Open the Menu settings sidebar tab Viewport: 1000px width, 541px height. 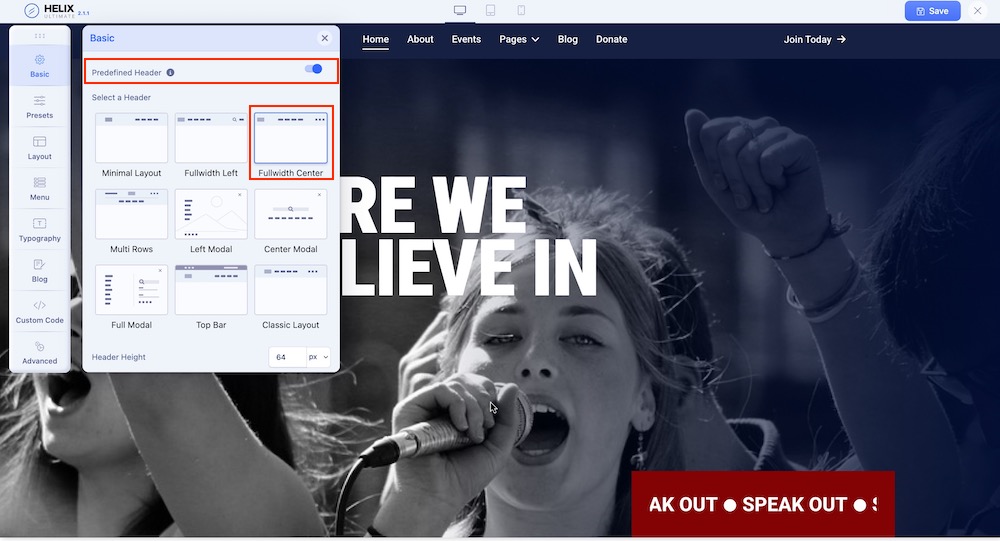click(x=39, y=188)
